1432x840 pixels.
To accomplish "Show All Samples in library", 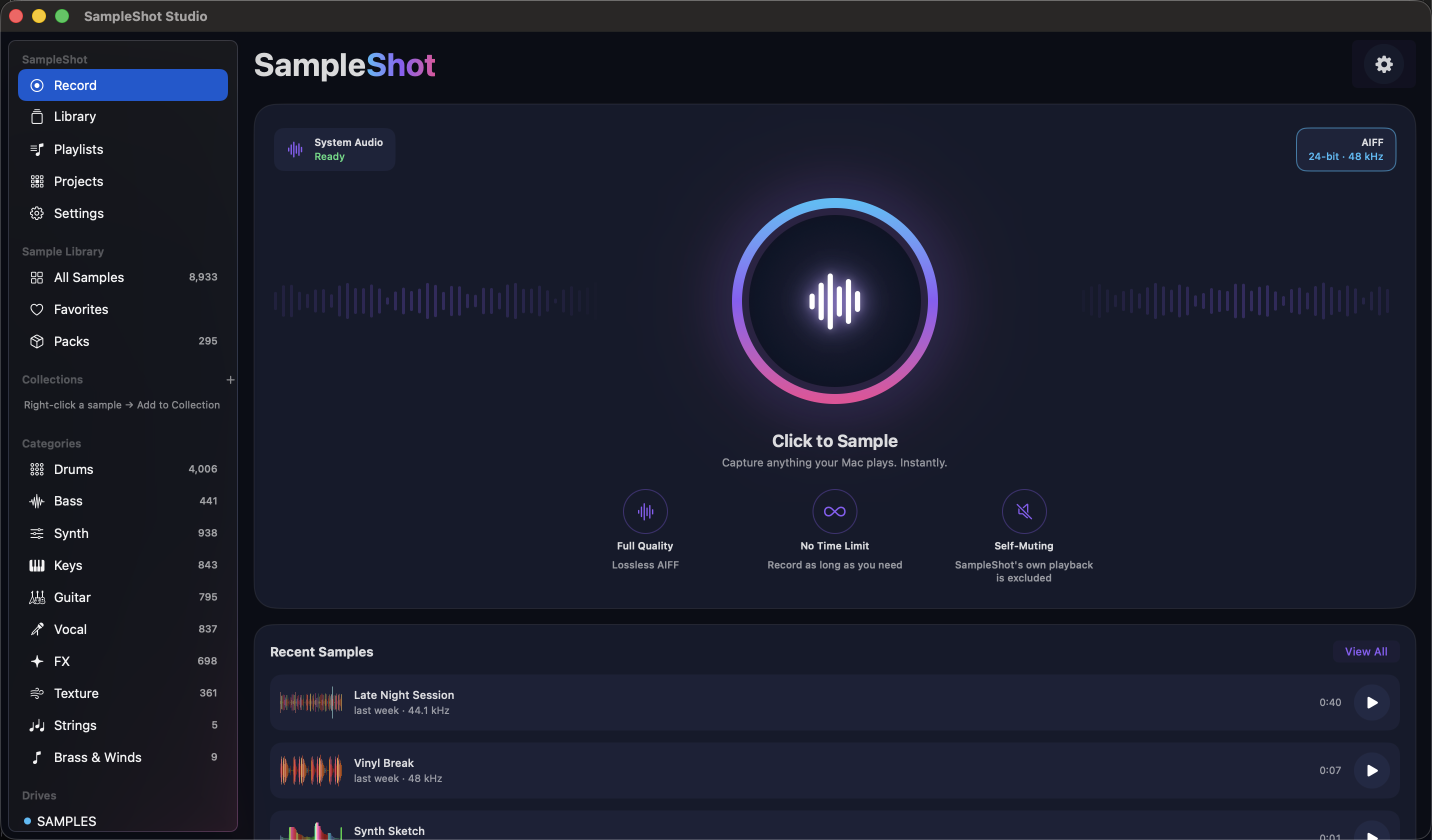I will [x=122, y=277].
